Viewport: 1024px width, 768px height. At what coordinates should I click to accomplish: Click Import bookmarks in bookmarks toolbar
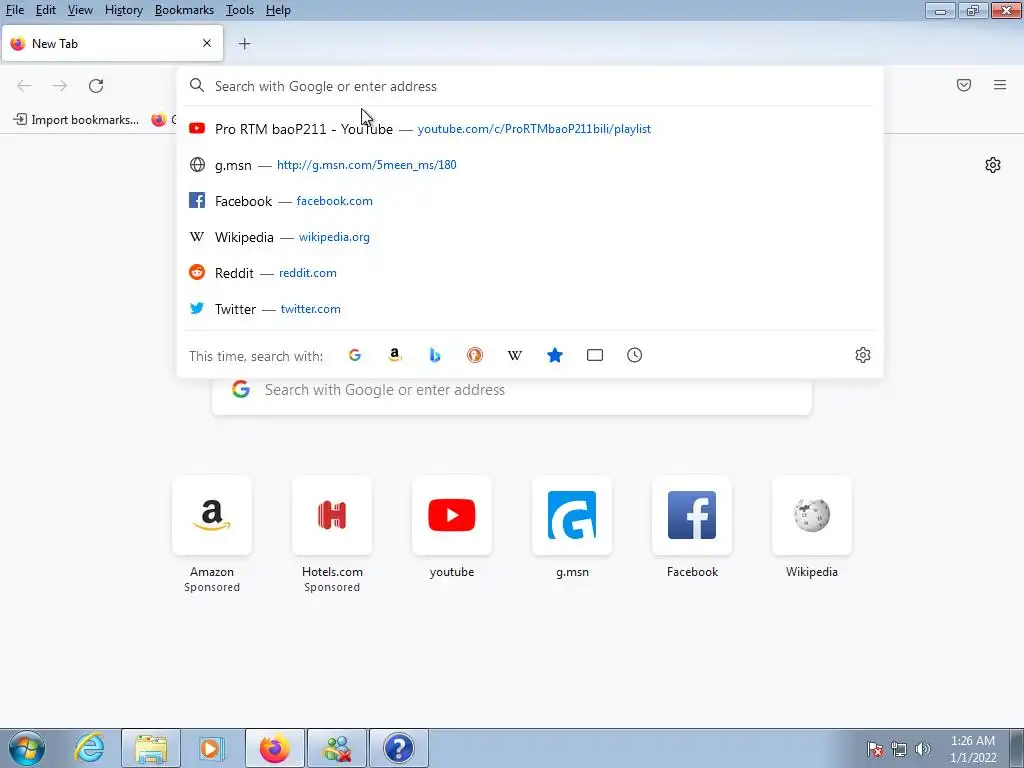pos(76,120)
